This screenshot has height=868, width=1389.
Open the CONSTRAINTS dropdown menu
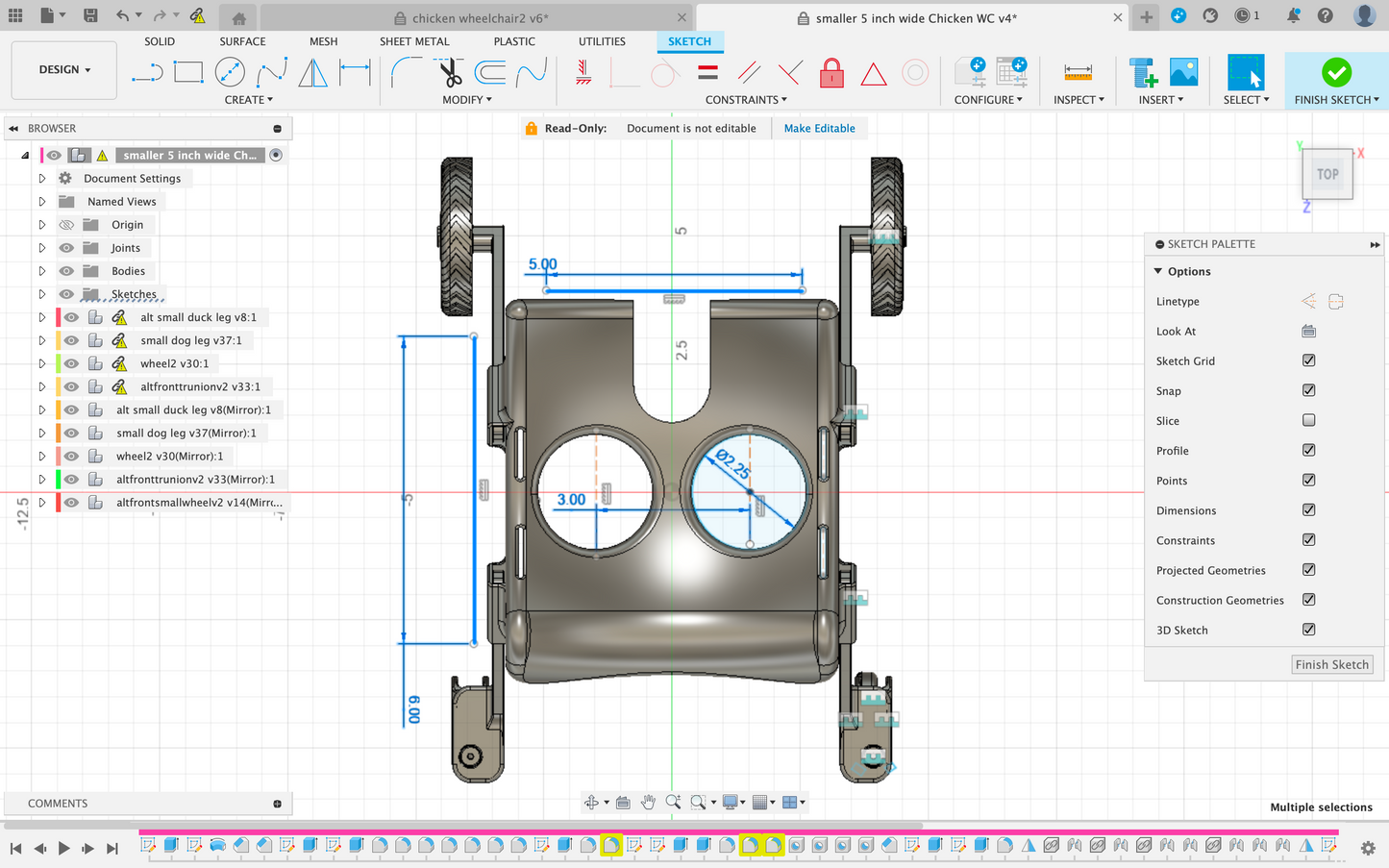(x=746, y=100)
